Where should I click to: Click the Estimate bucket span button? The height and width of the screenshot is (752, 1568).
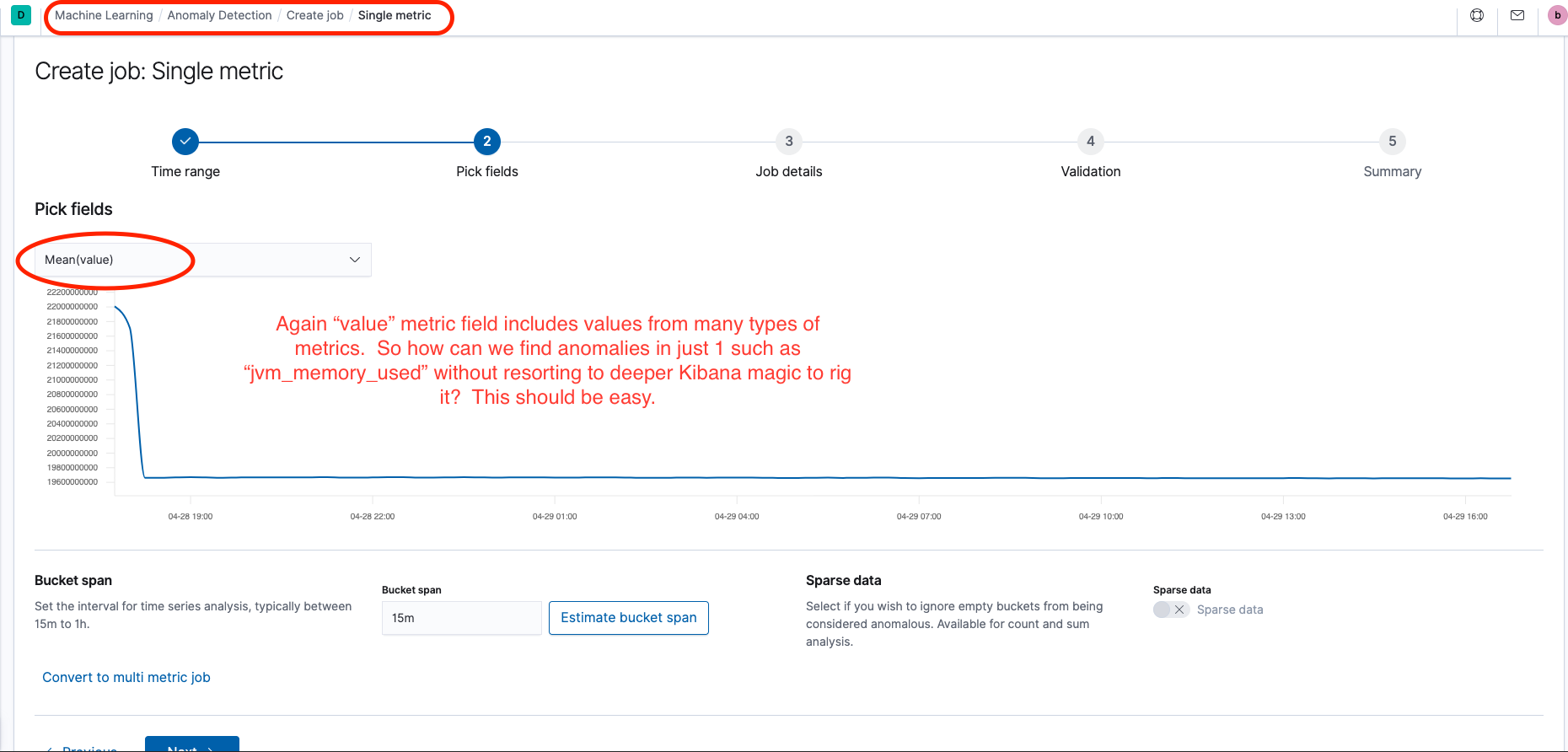click(x=629, y=618)
